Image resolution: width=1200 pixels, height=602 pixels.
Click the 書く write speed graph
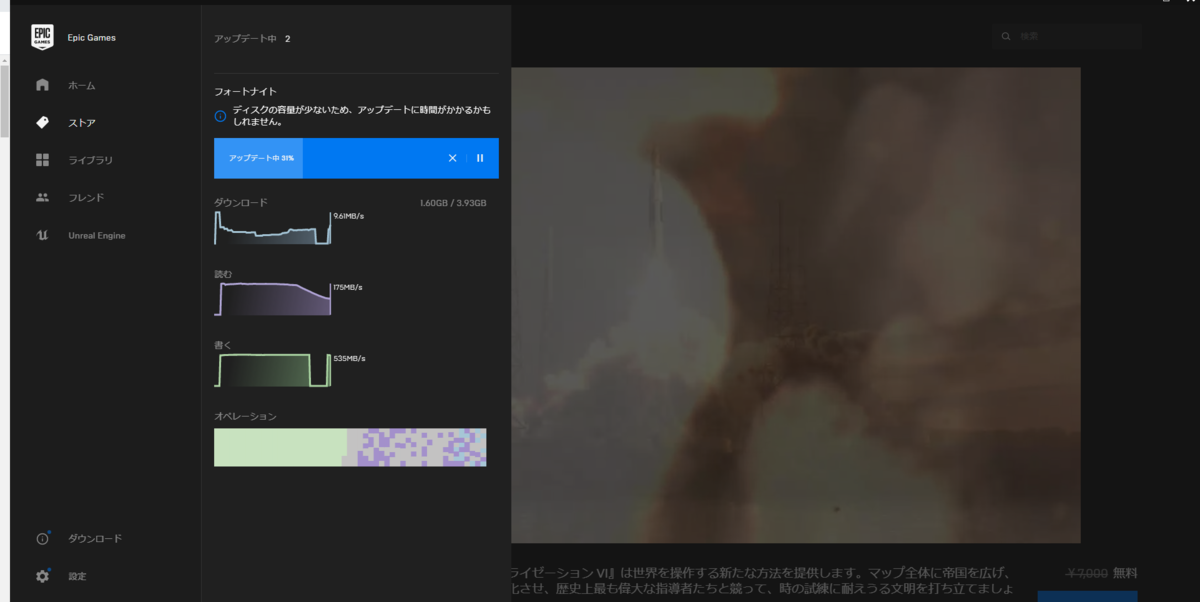(x=272, y=369)
